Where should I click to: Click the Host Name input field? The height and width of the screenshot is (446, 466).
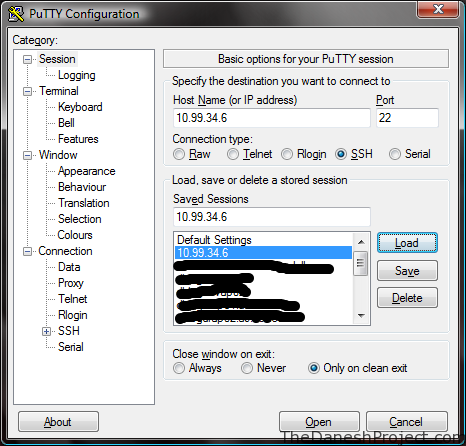(272, 118)
